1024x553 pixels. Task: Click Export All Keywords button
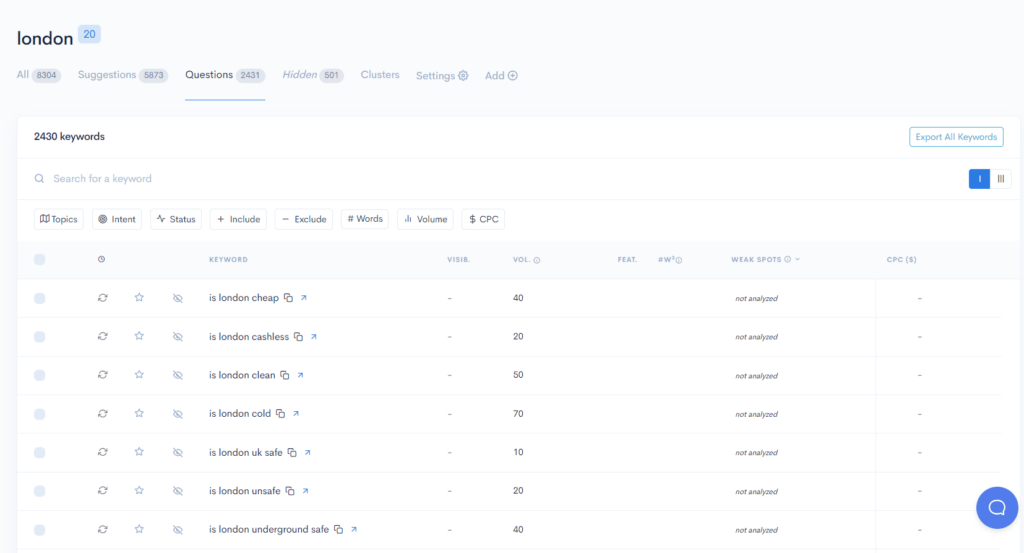pyautogui.click(x=956, y=136)
